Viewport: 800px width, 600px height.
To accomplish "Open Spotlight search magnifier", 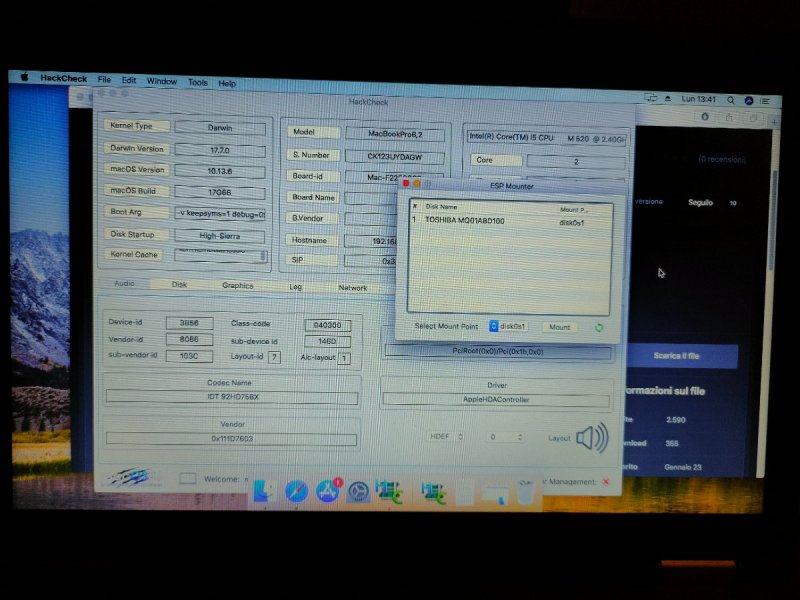I will click(x=731, y=101).
